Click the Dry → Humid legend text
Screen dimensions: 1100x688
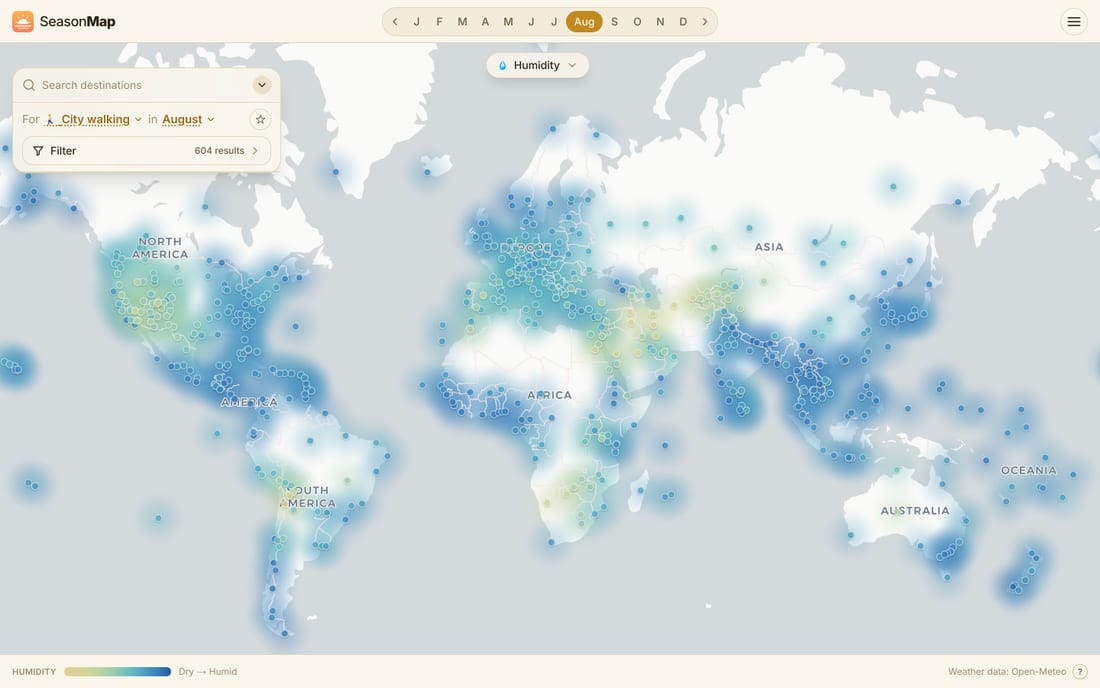pyautogui.click(x=208, y=672)
